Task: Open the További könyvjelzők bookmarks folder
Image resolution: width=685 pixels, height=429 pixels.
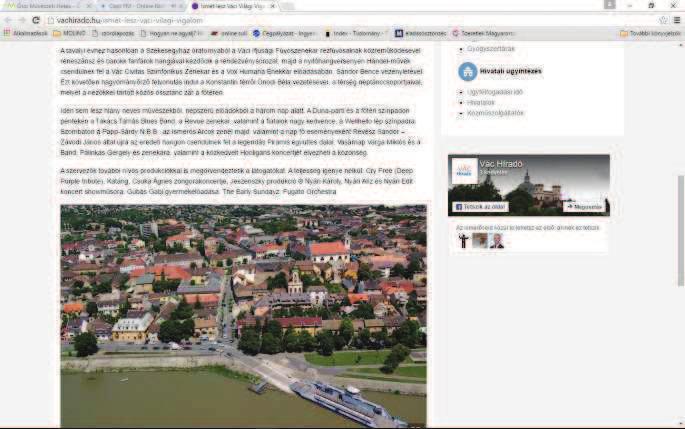Action: (650, 33)
